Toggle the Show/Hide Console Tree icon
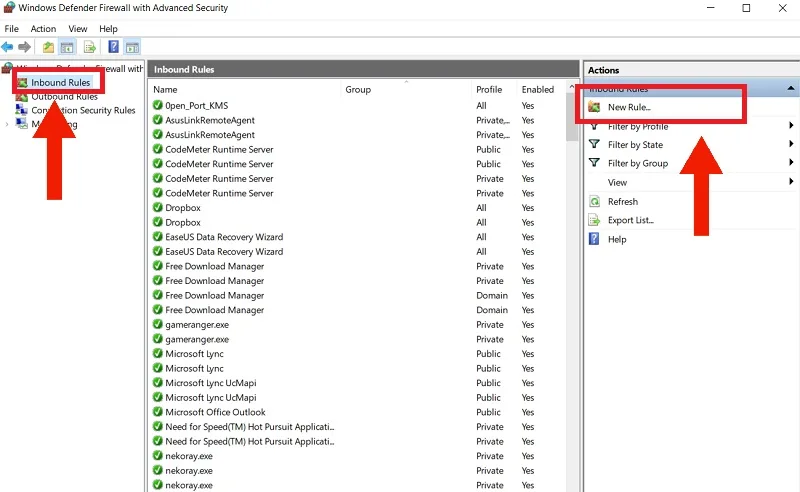 click(67, 47)
